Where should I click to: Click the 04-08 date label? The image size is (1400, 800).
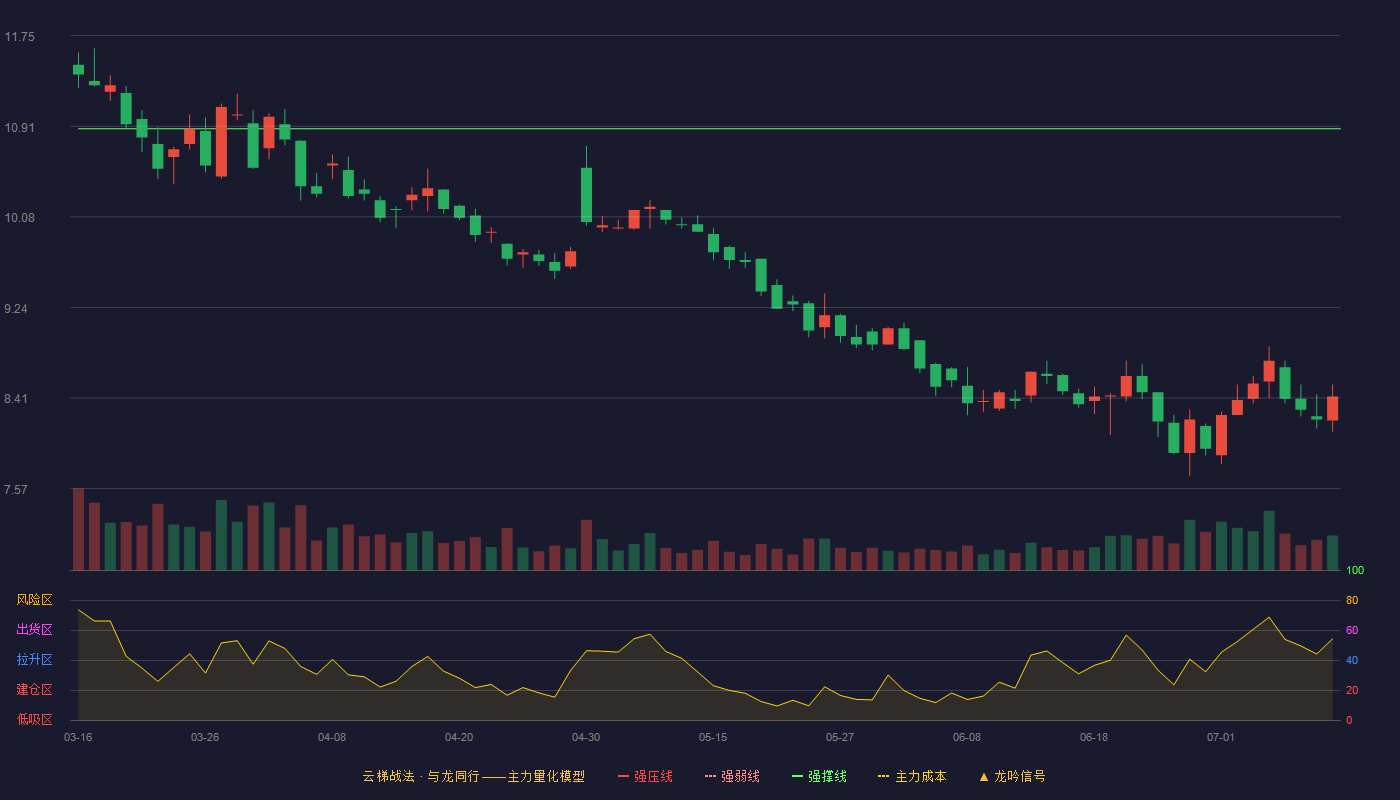(332, 737)
